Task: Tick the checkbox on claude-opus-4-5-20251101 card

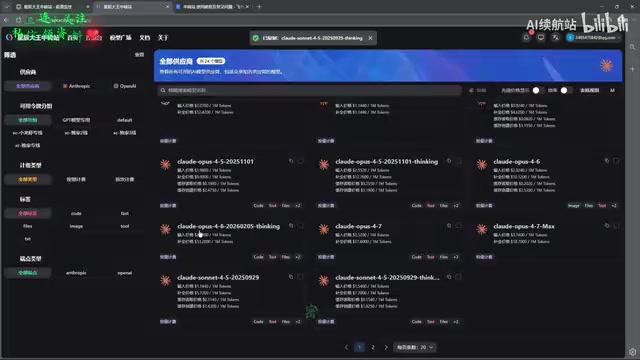Action: click(300, 161)
